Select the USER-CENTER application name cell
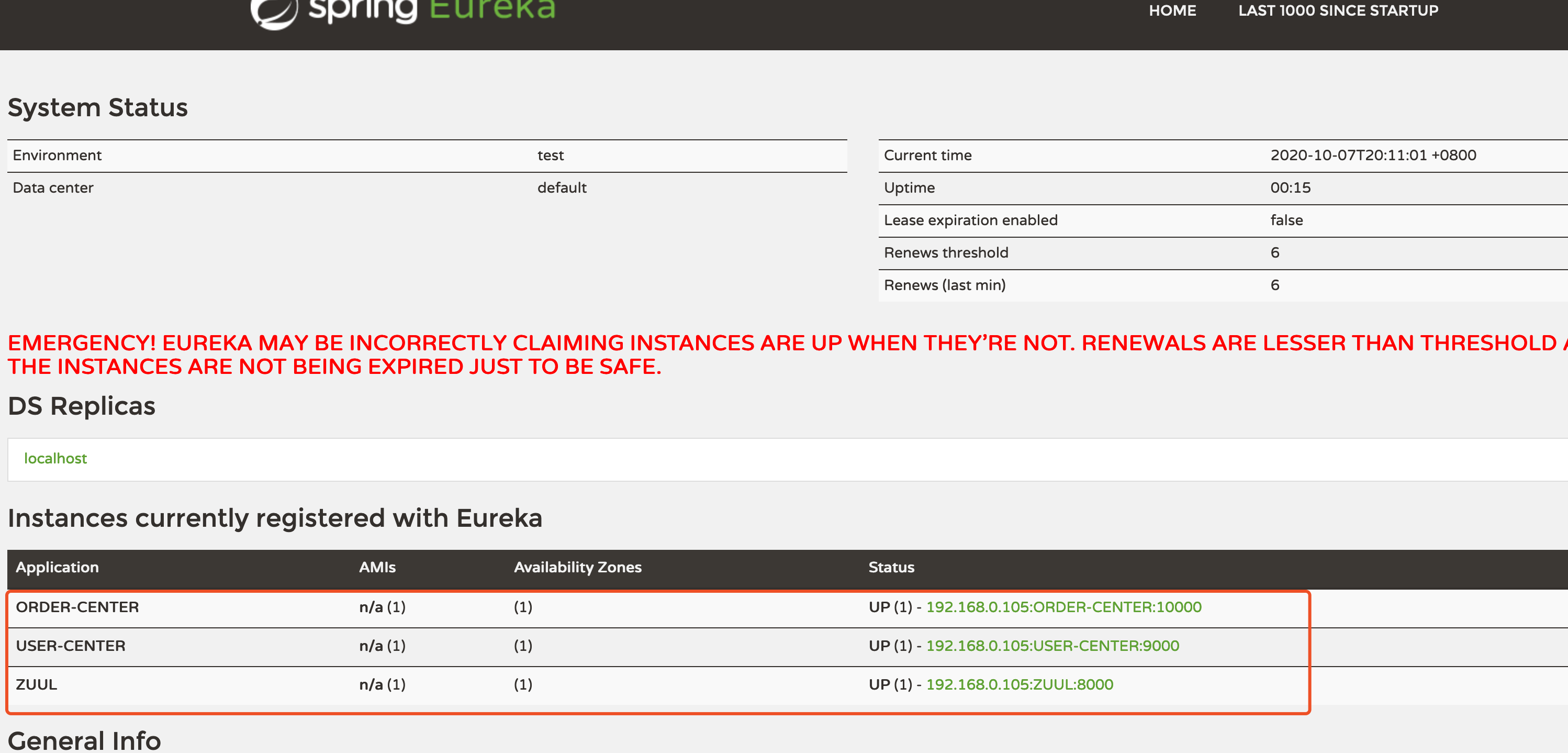The width and height of the screenshot is (1568, 753). (71, 645)
